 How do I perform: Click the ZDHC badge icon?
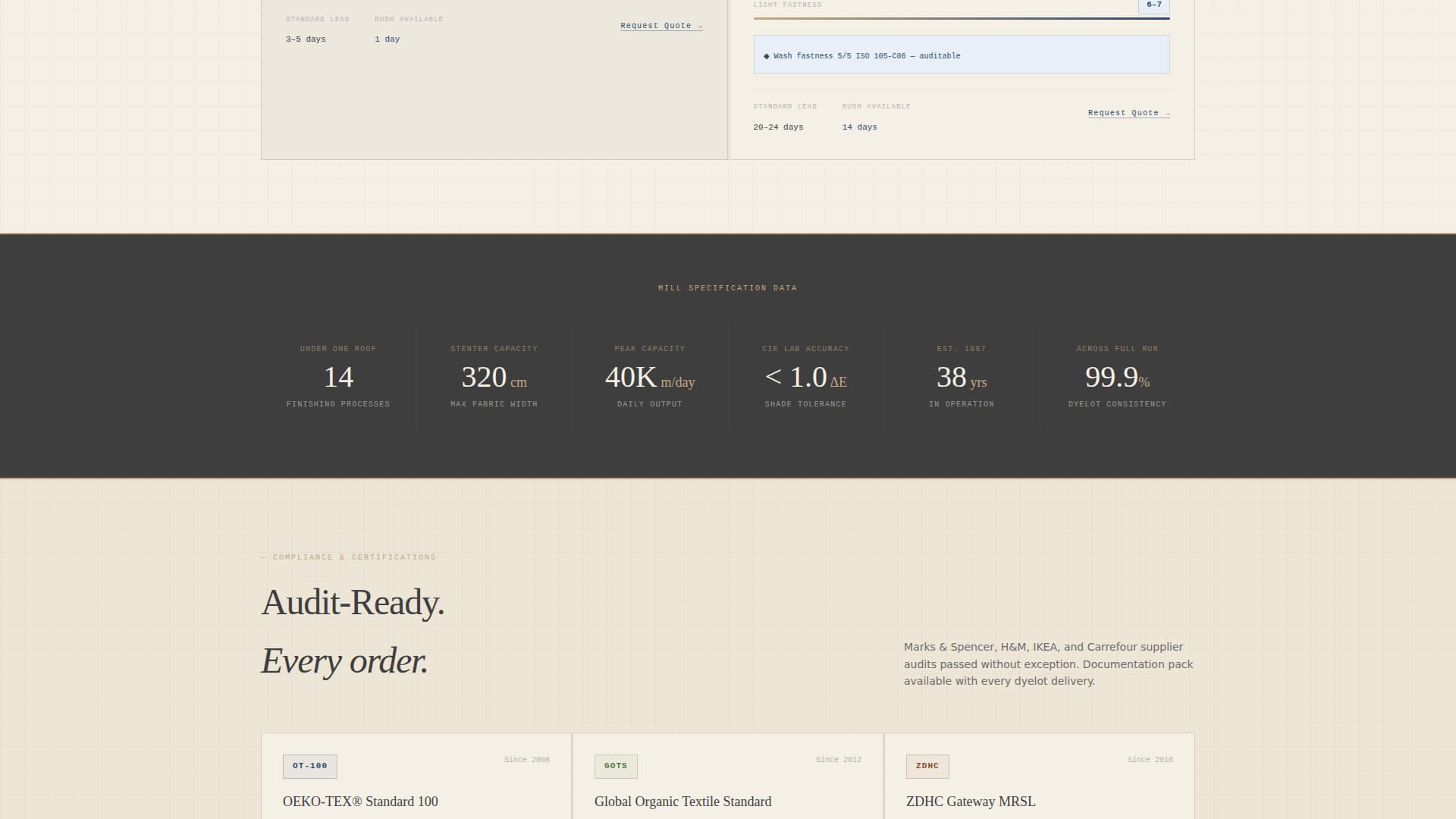pyautogui.click(x=927, y=766)
